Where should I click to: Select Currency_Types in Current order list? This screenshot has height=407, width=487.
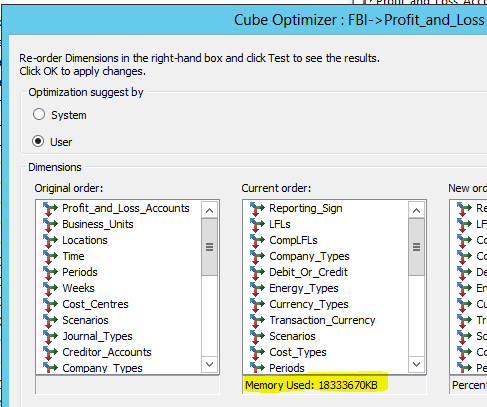(309, 304)
